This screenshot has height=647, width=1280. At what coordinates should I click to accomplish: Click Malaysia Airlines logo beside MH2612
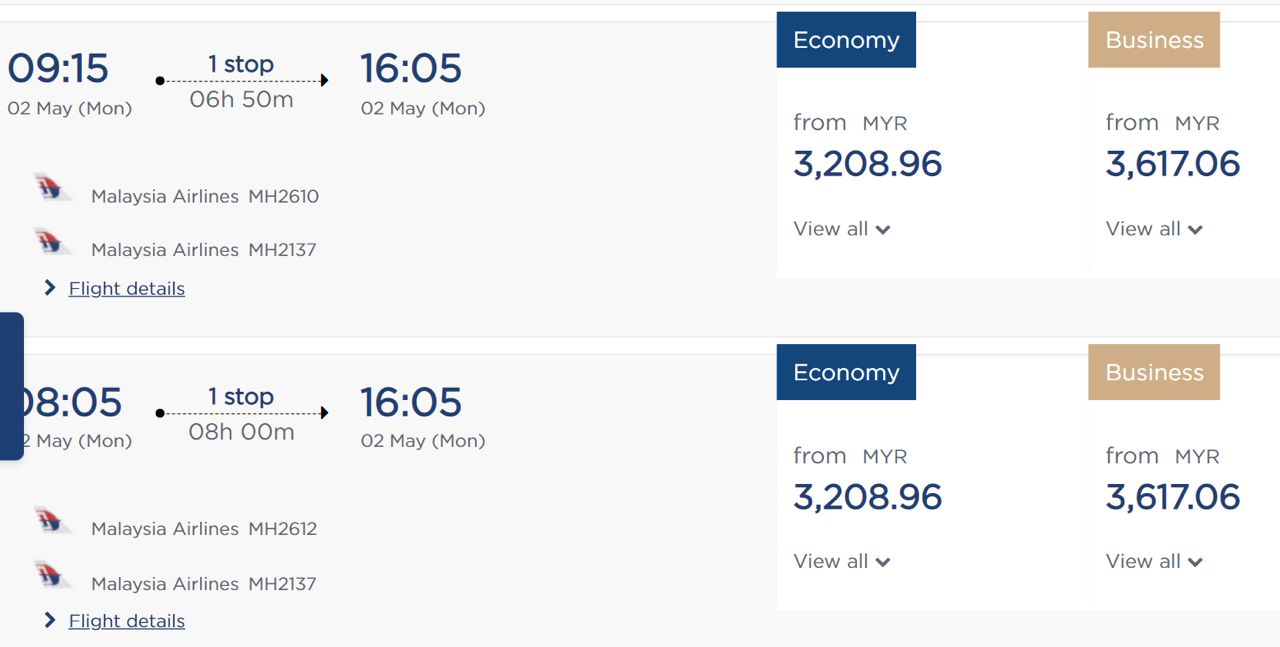(x=52, y=521)
